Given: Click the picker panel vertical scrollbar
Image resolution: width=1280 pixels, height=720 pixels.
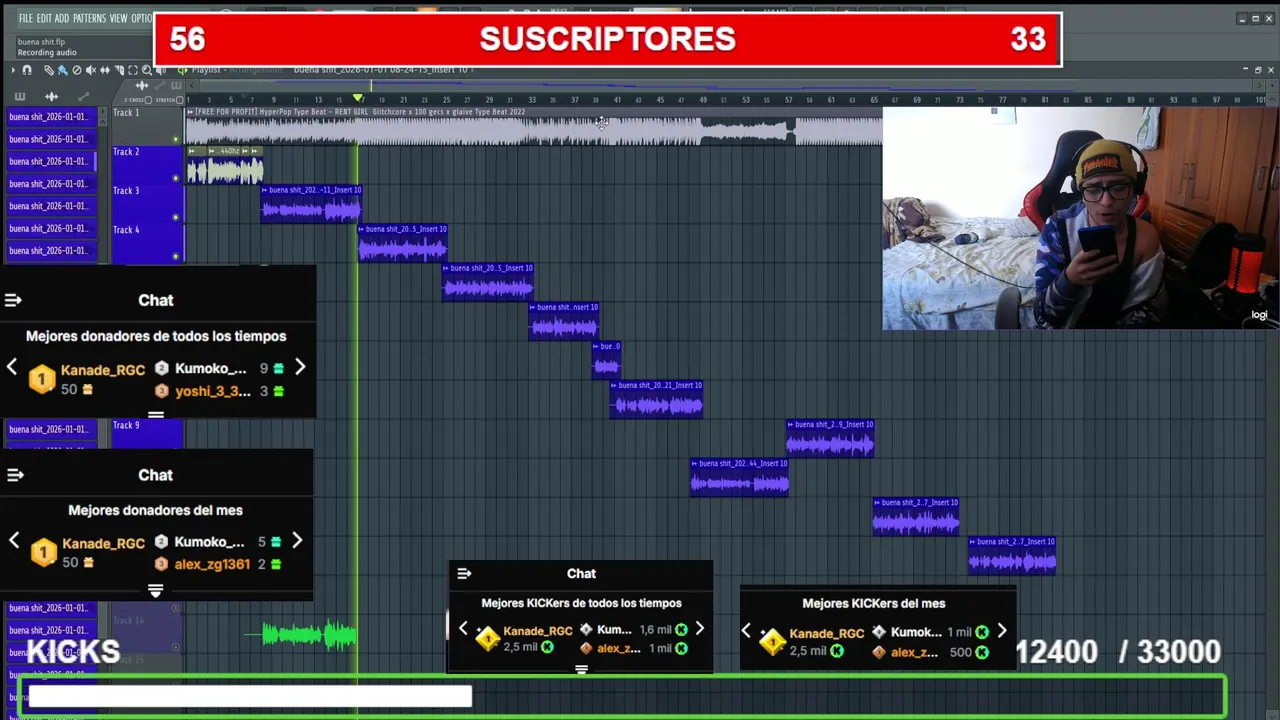Looking at the screenshot, I should pos(102,185).
